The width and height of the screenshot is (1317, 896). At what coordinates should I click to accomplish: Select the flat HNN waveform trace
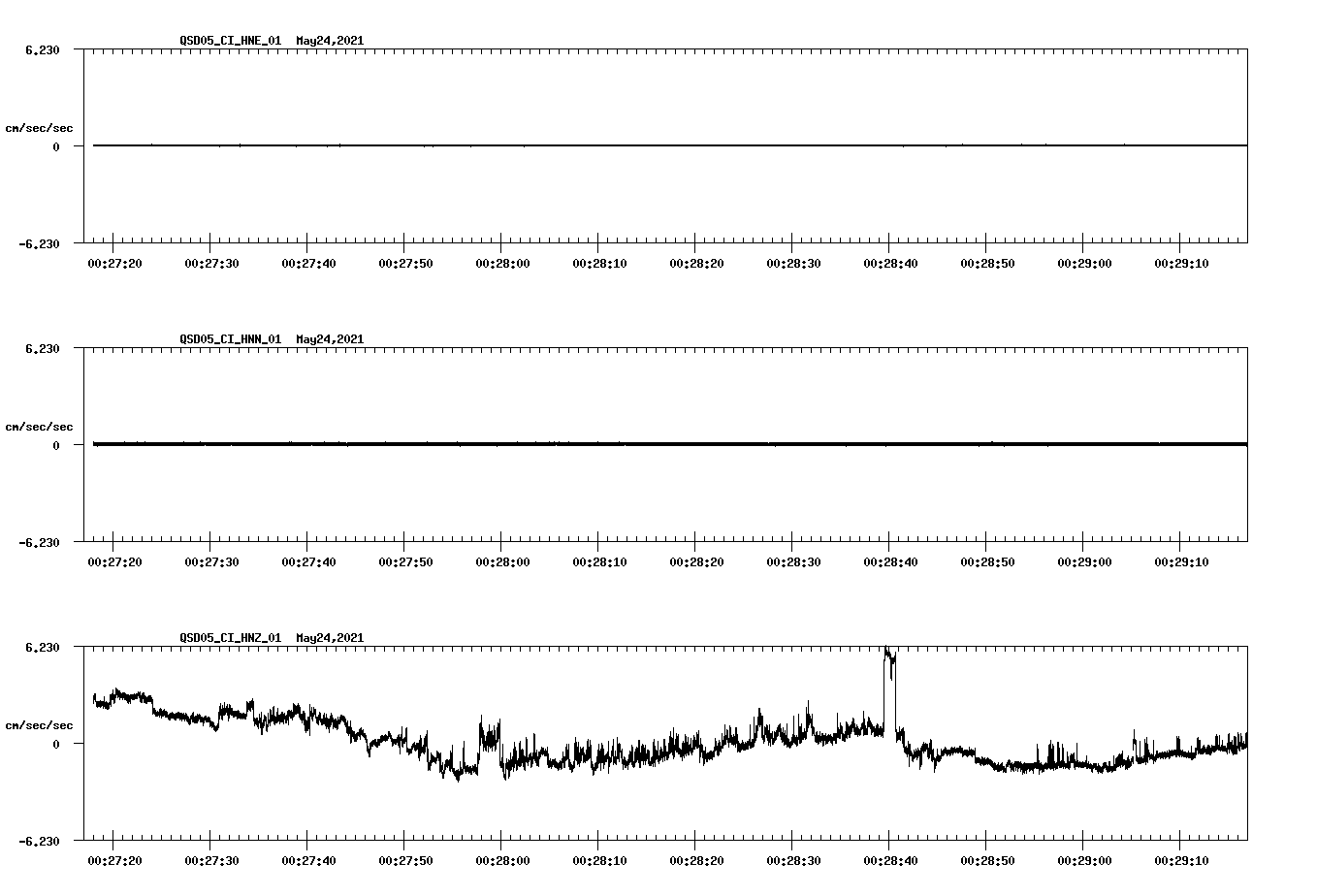582,444
